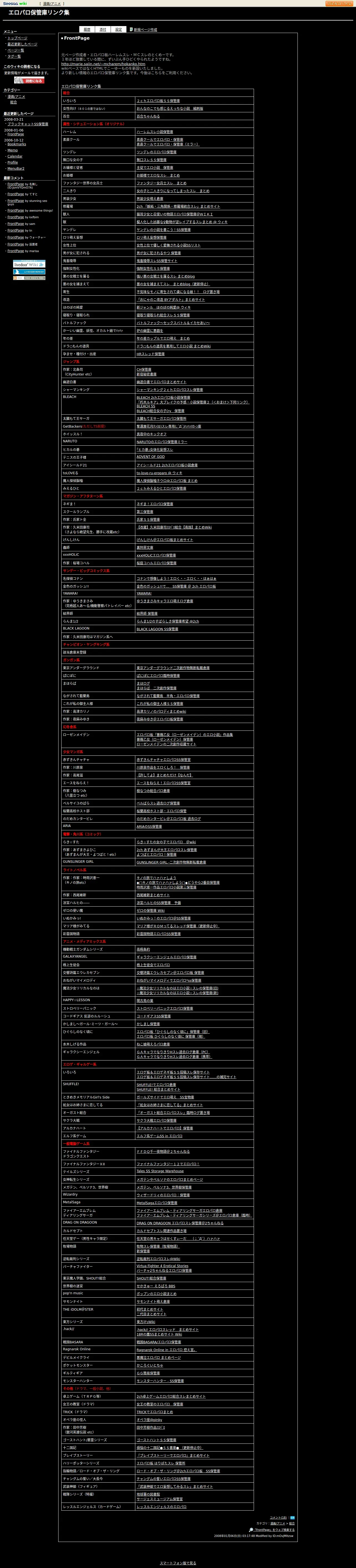Open Virtua Fighter 4 Erotical Stories link
The image size is (356, 1568).
[x=162, y=1266]
